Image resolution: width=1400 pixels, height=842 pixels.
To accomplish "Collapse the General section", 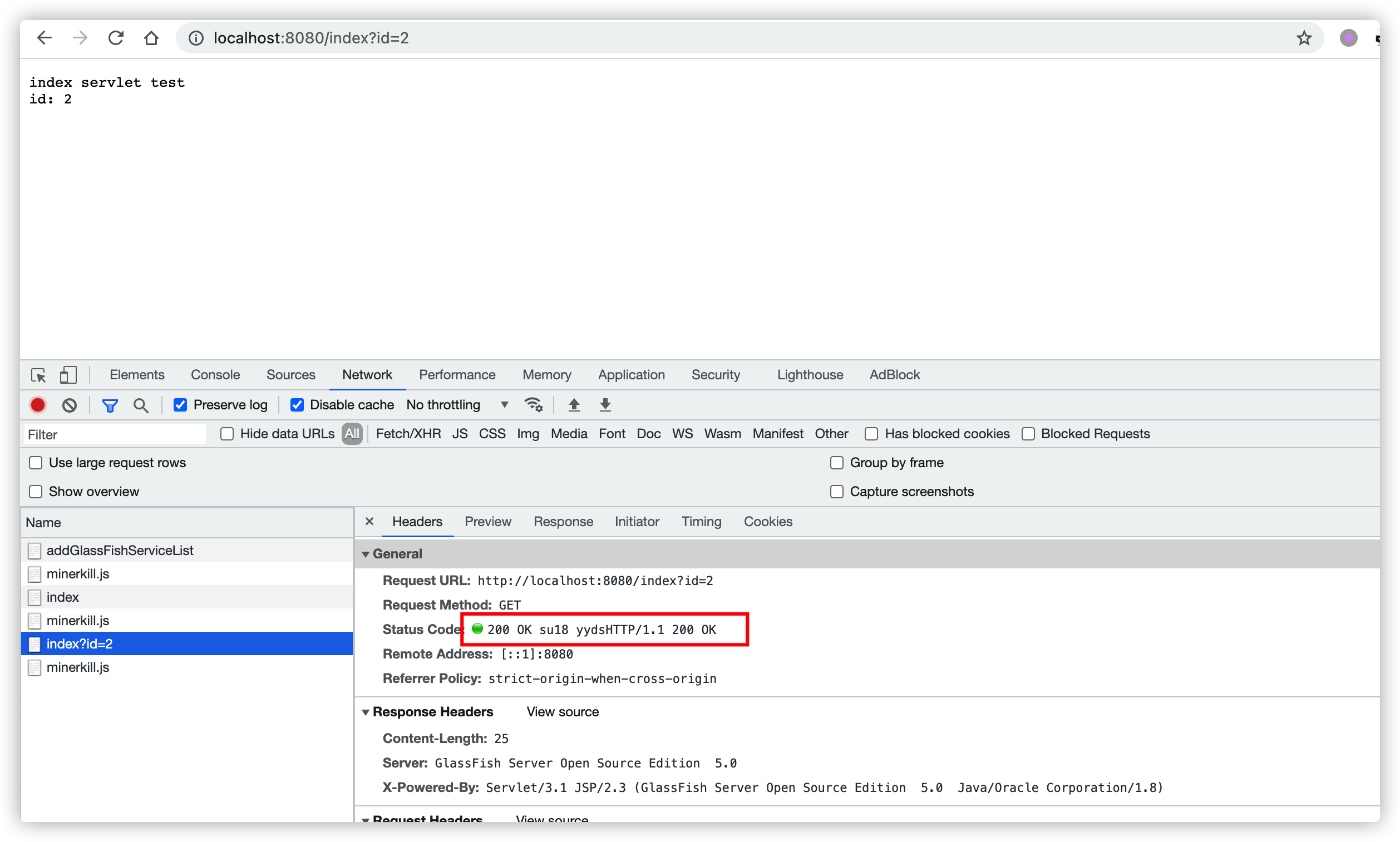I will (x=366, y=554).
